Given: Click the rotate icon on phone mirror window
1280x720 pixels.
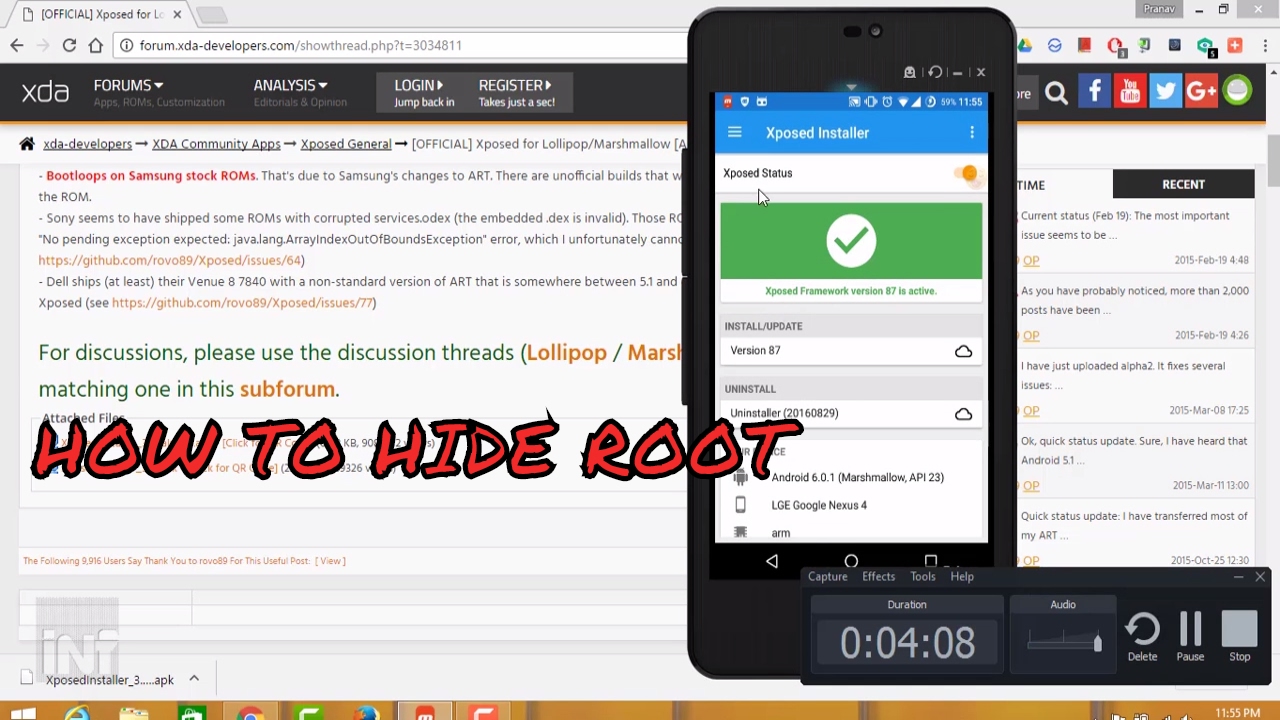Looking at the screenshot, I should point(934,72).
